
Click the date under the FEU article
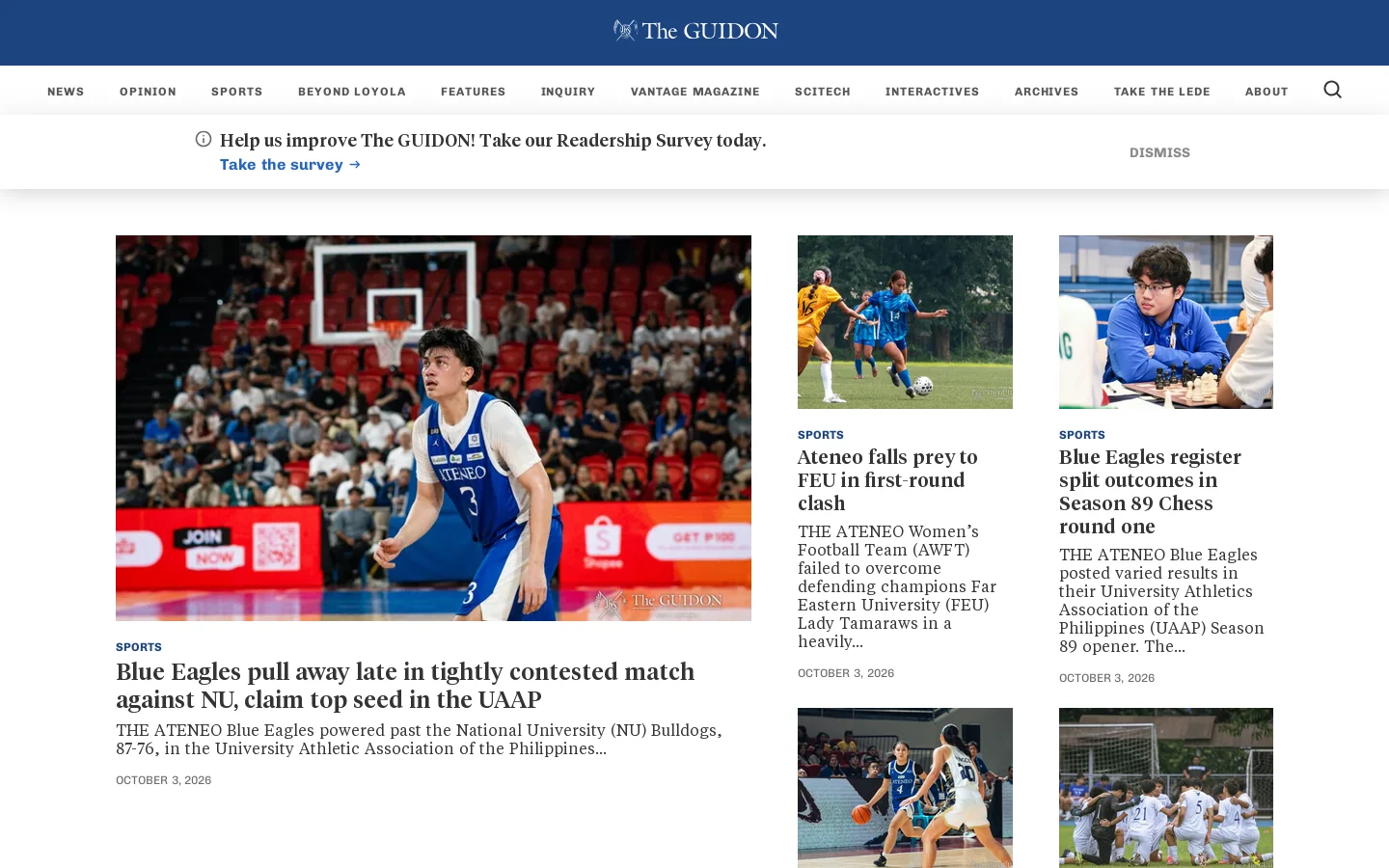click(846, 673)
